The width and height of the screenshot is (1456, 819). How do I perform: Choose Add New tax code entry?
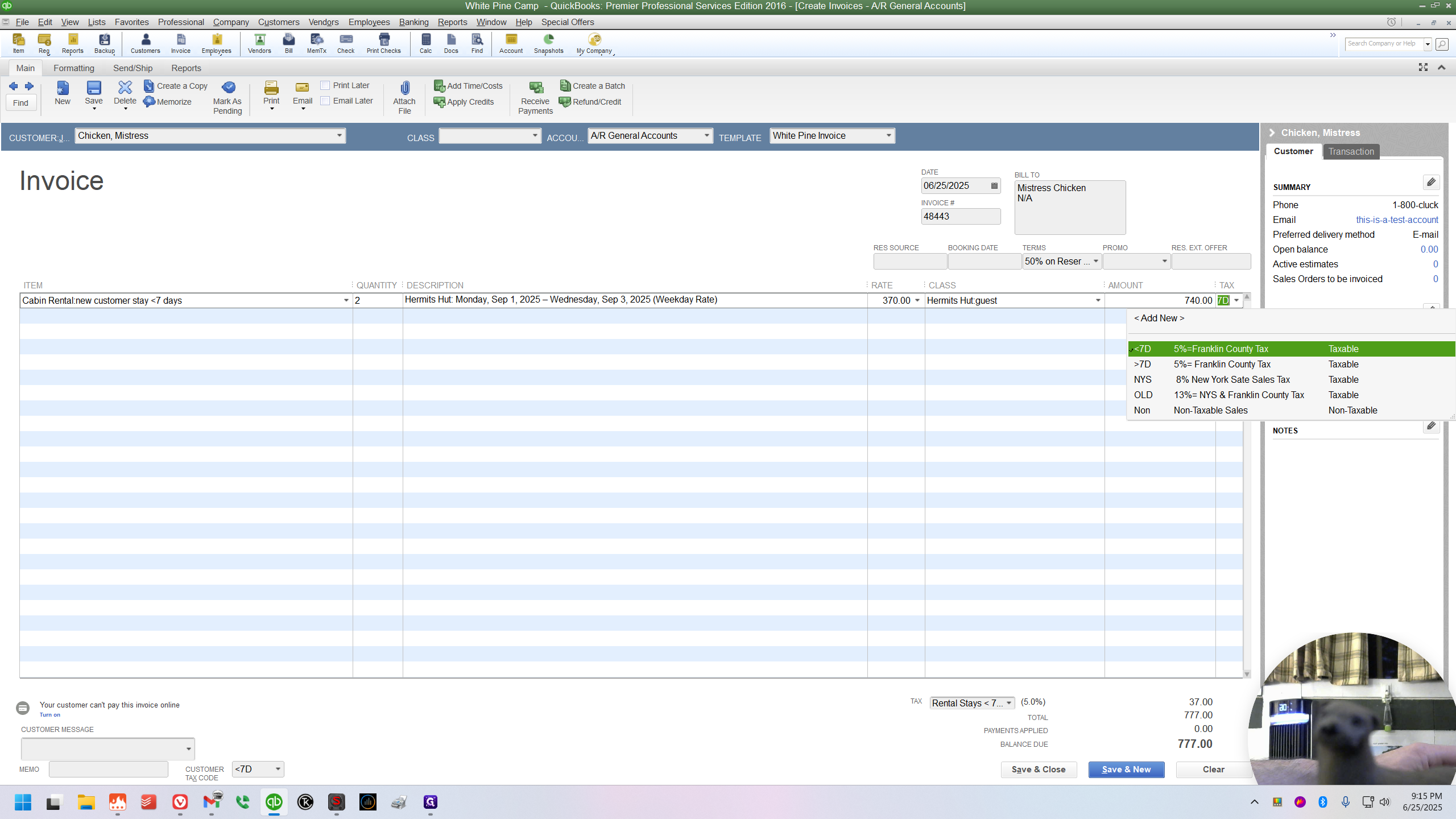1159,318
